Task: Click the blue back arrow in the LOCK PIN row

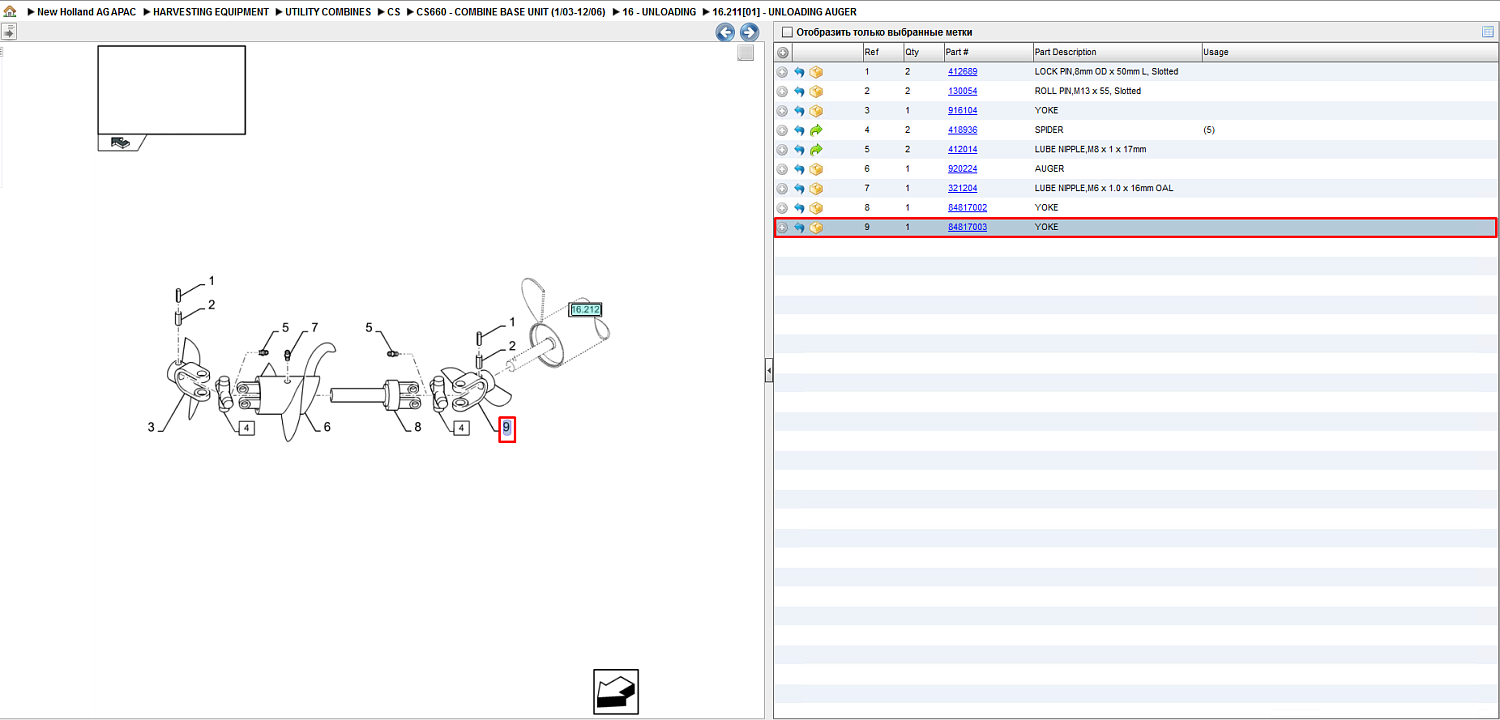Action: [x=799, y=72]
